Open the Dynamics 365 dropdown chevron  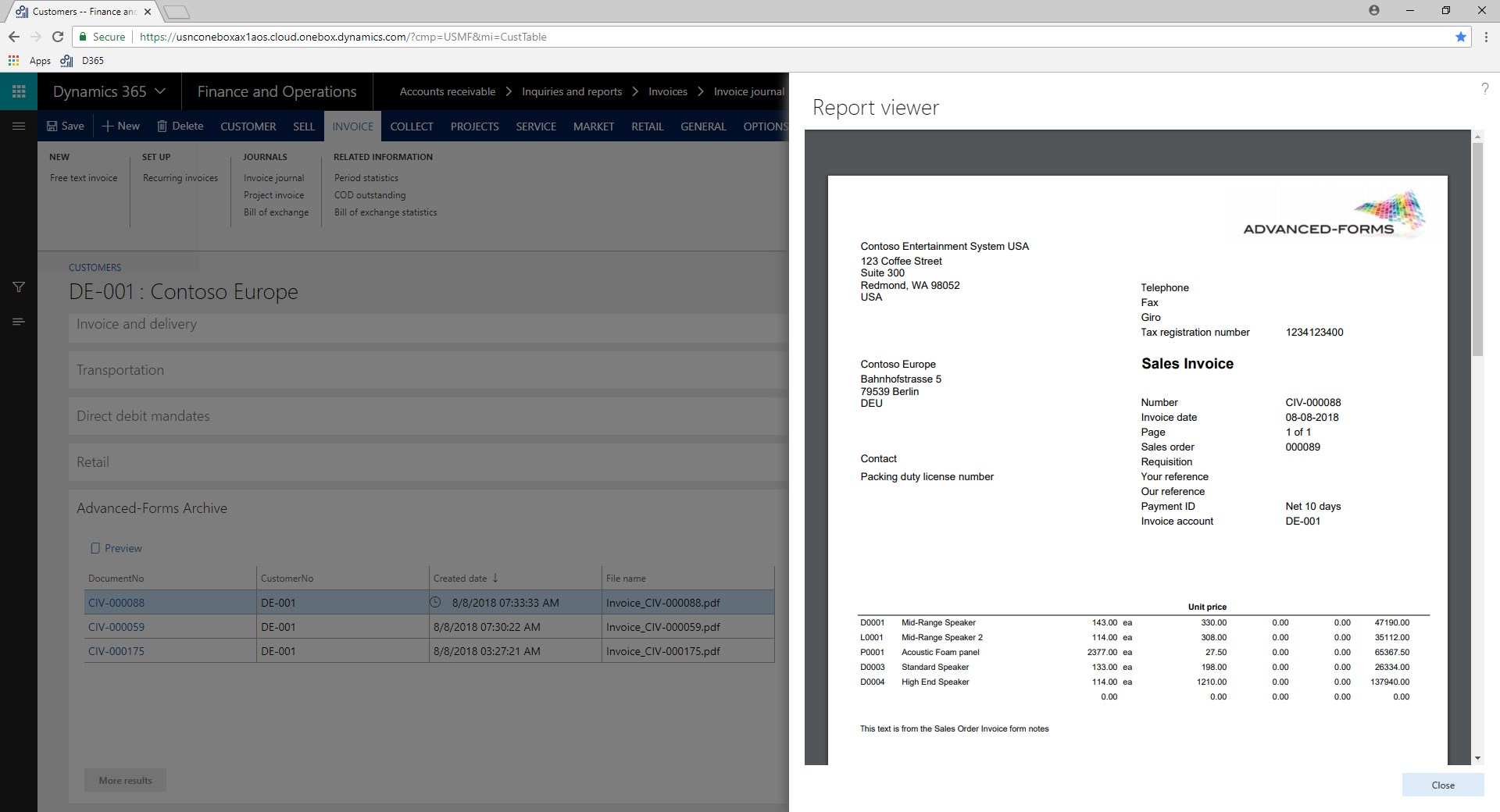(160, 91)
